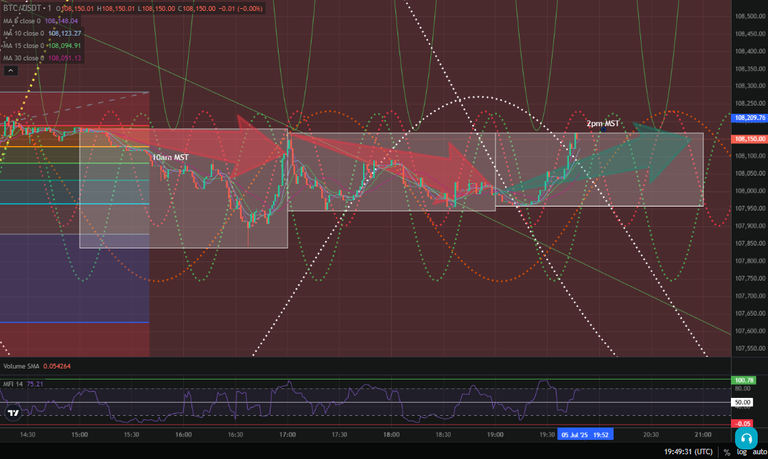Toggle percent scale with the % button
The width and height of the screenshot is (768, 459).
(726, 452)
